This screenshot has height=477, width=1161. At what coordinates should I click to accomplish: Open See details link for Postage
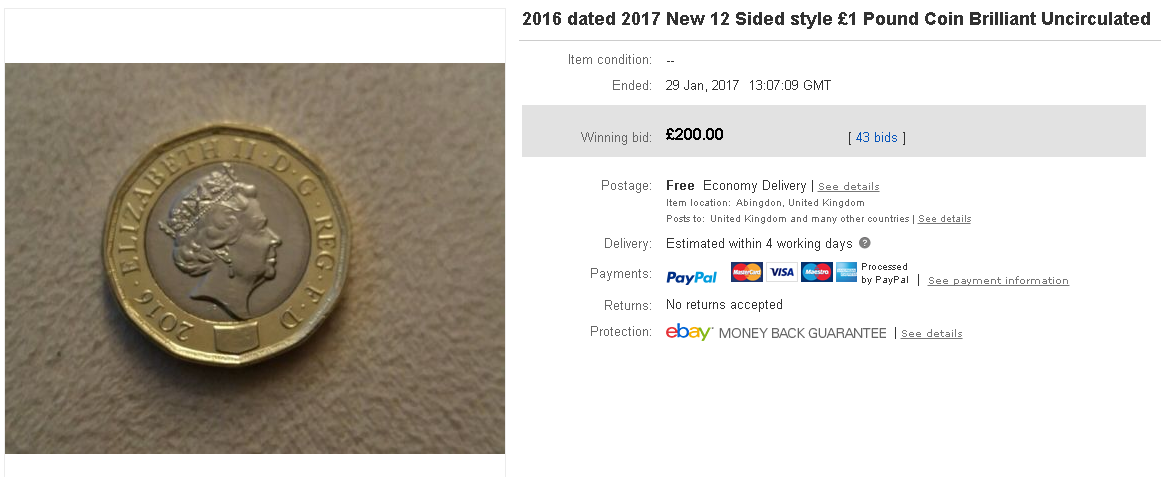[849, 186]
